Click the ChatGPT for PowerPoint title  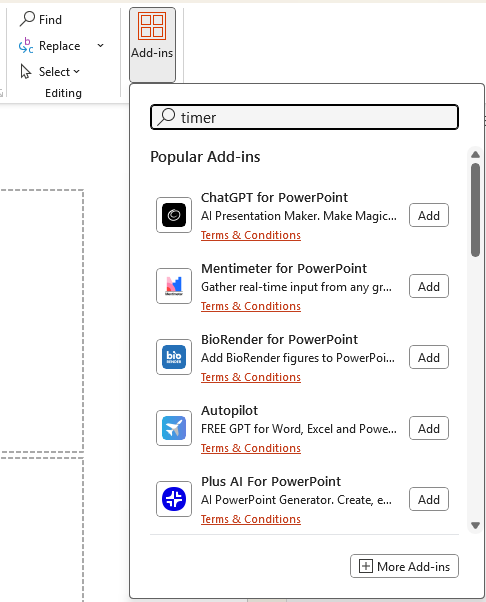tap(274, 198)
